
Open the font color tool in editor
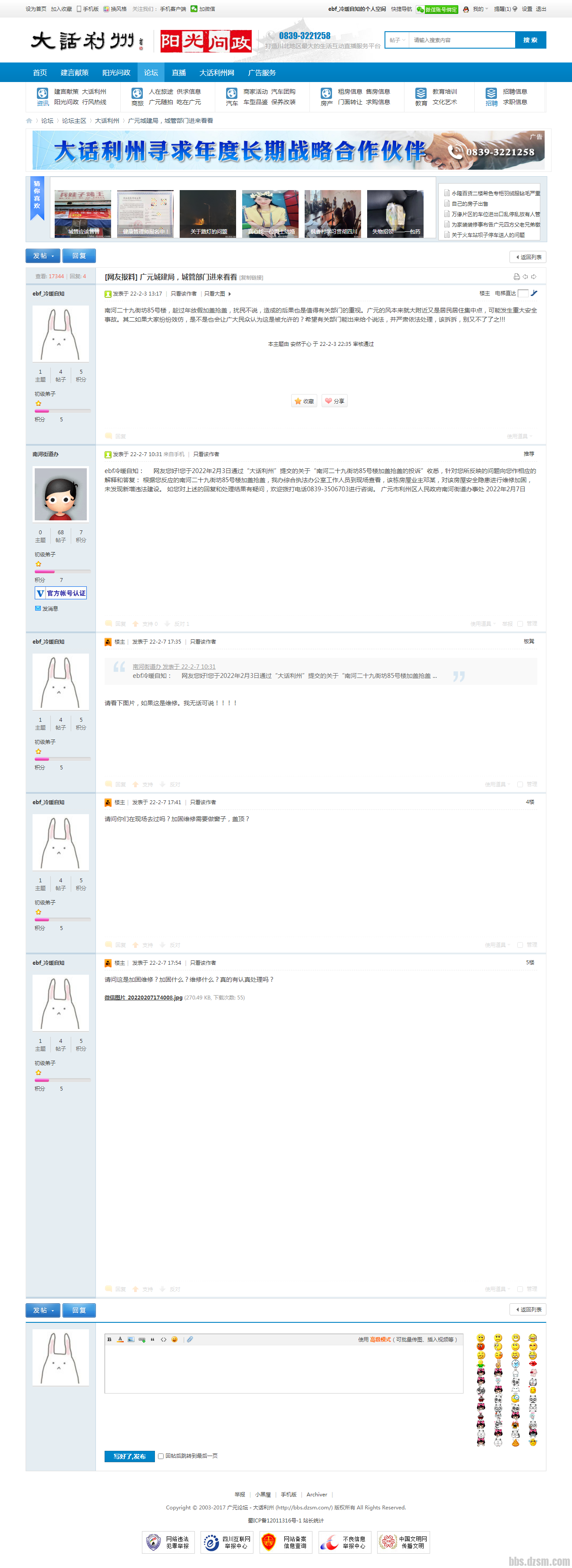121,1339
